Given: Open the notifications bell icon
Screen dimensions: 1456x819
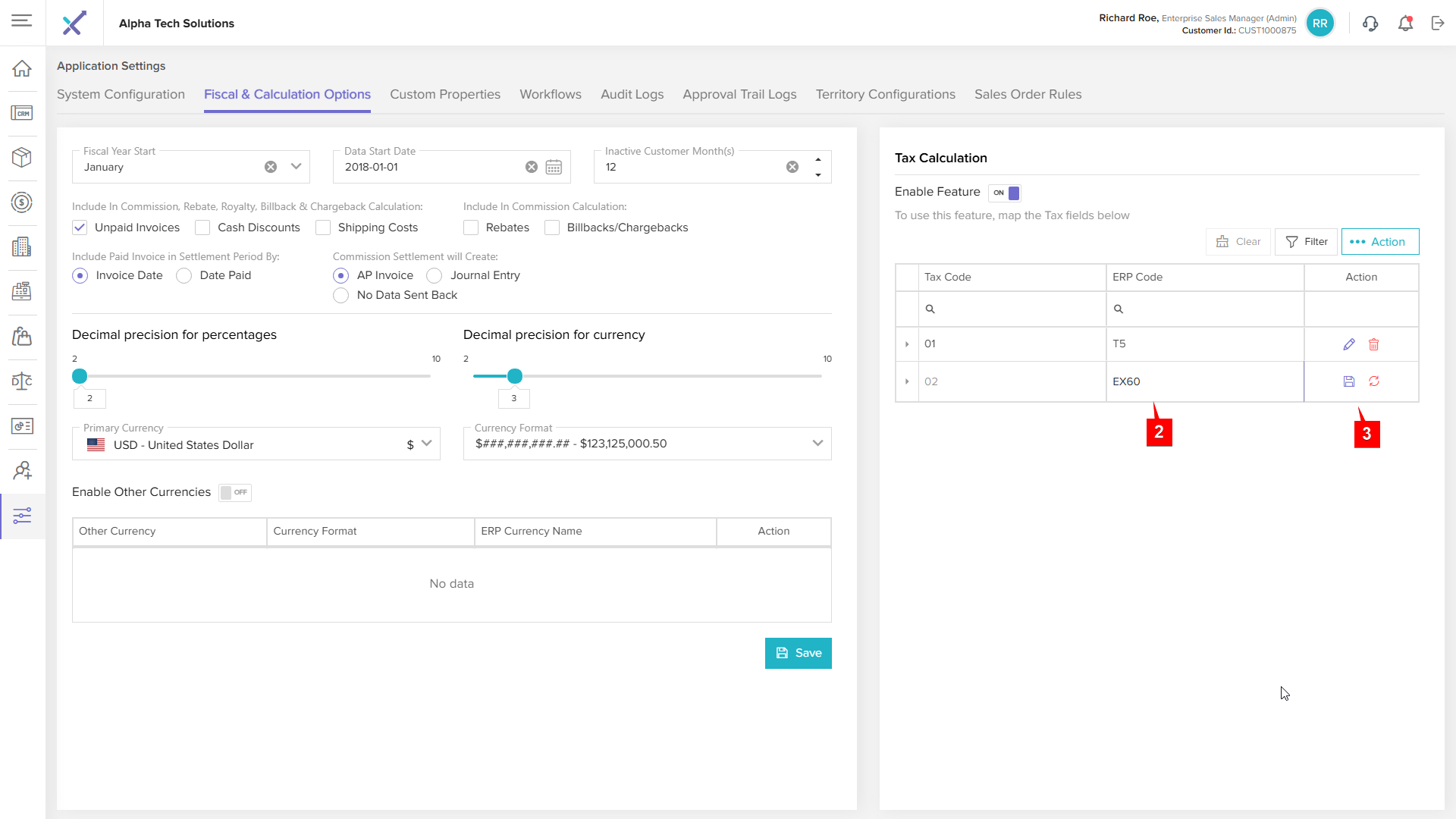Looking at the screenshot, I should pyautogui.click(x=1405, y=24).
